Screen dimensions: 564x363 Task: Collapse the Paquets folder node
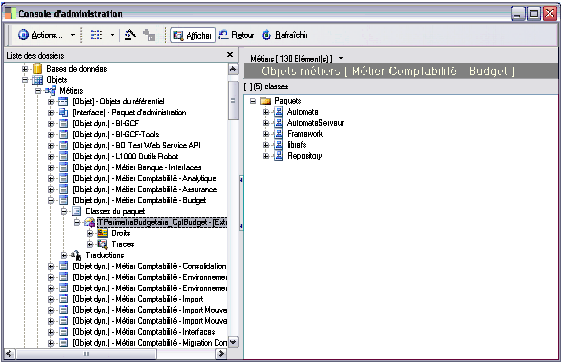tap(253, 101)
